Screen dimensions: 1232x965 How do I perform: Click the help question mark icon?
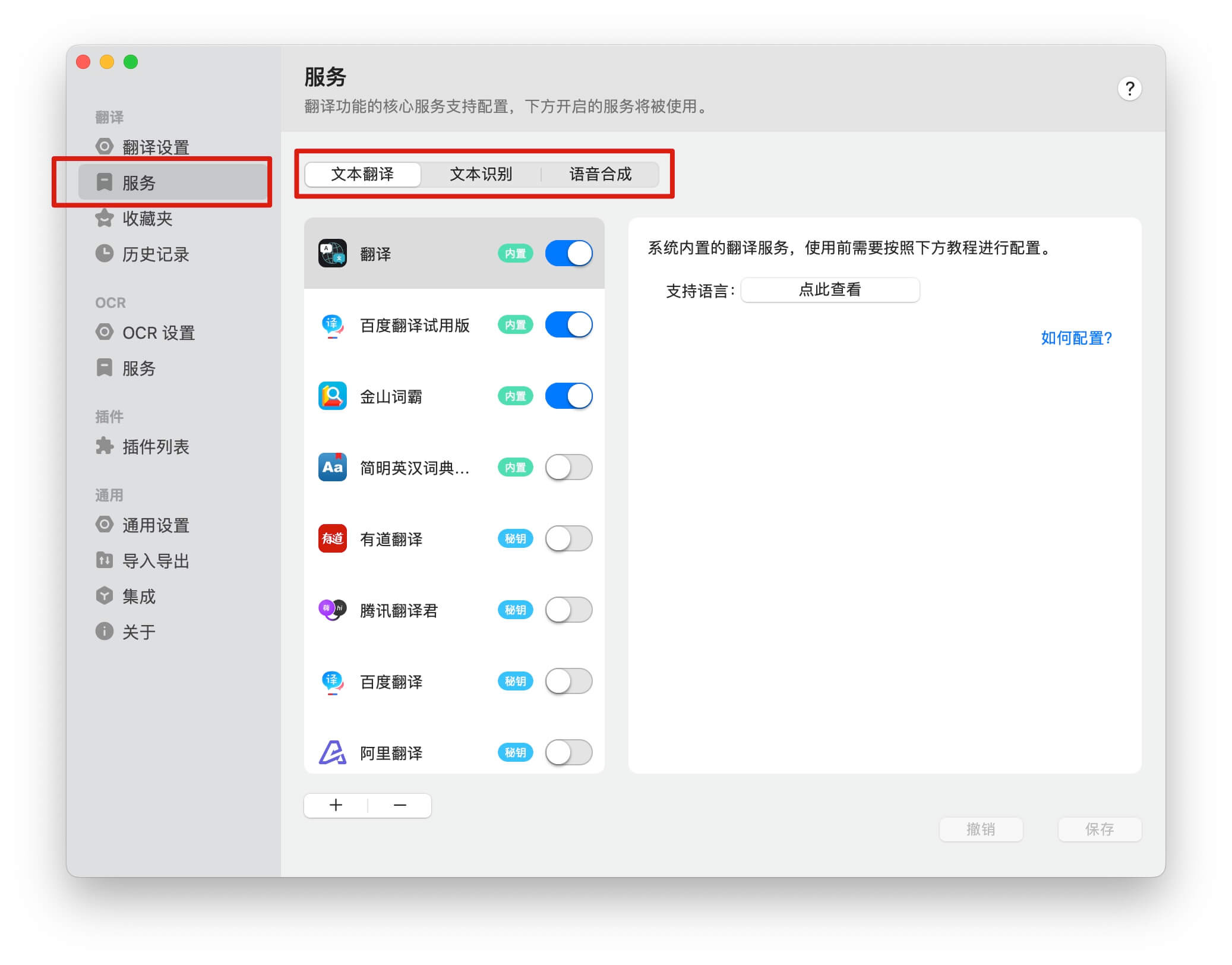pos(1130,89)
